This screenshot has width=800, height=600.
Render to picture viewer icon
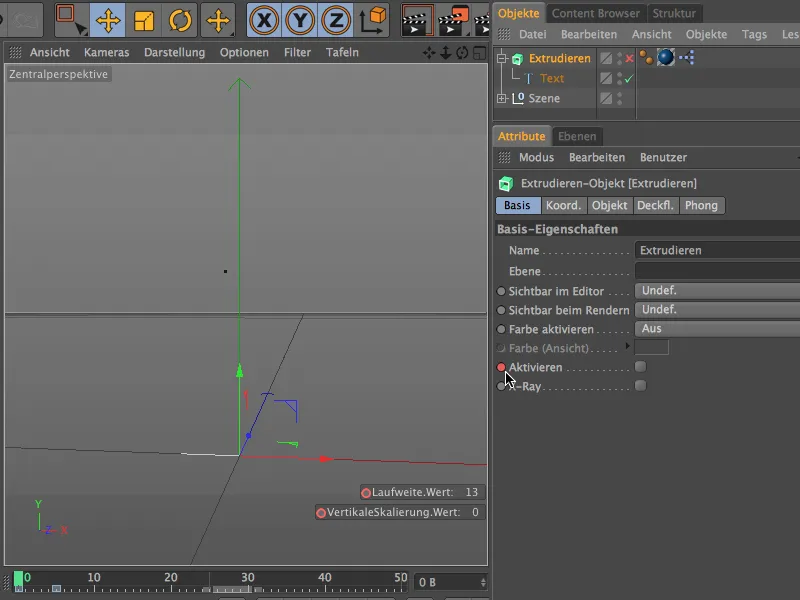[454, 20]
